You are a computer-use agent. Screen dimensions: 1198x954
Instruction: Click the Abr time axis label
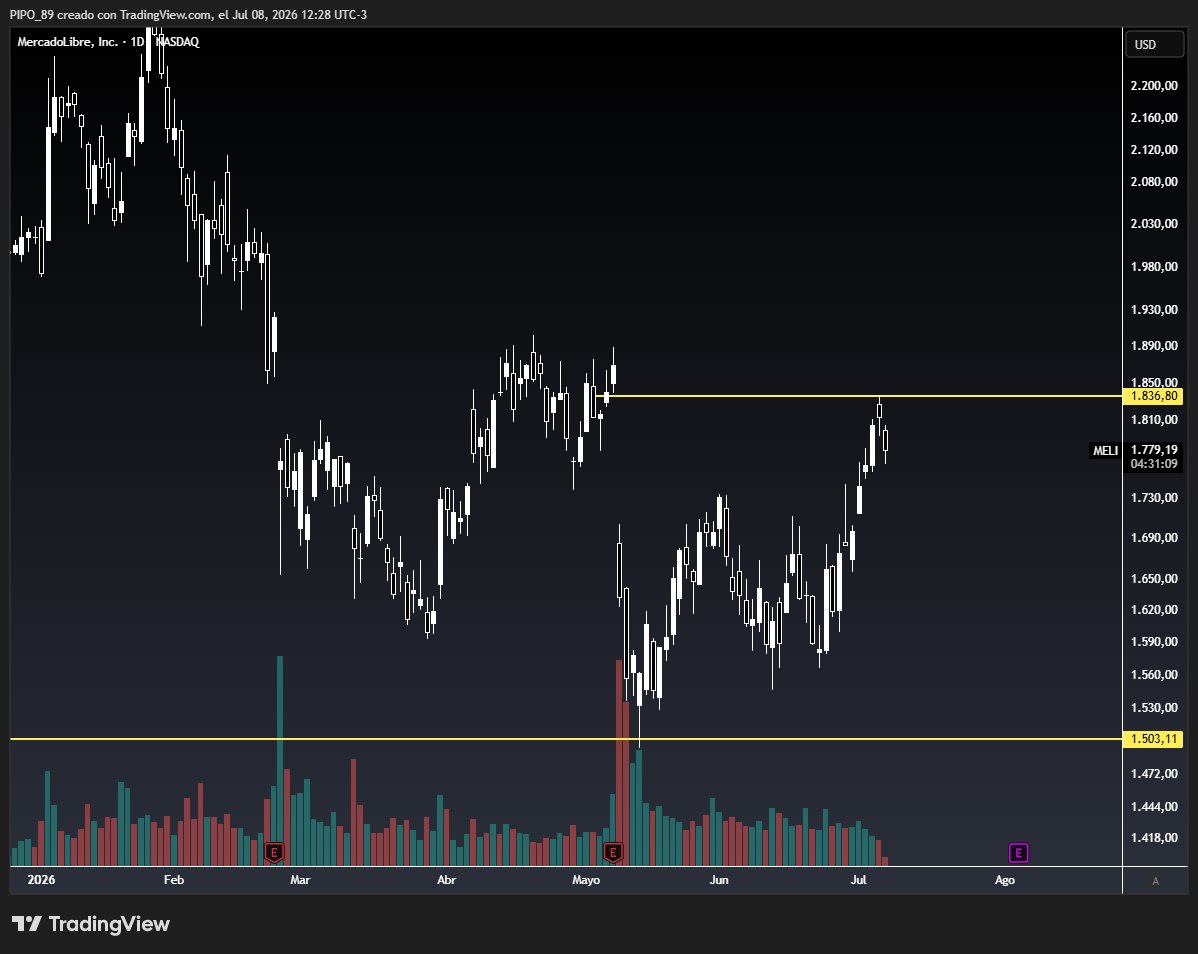click(x=446, y=880)
